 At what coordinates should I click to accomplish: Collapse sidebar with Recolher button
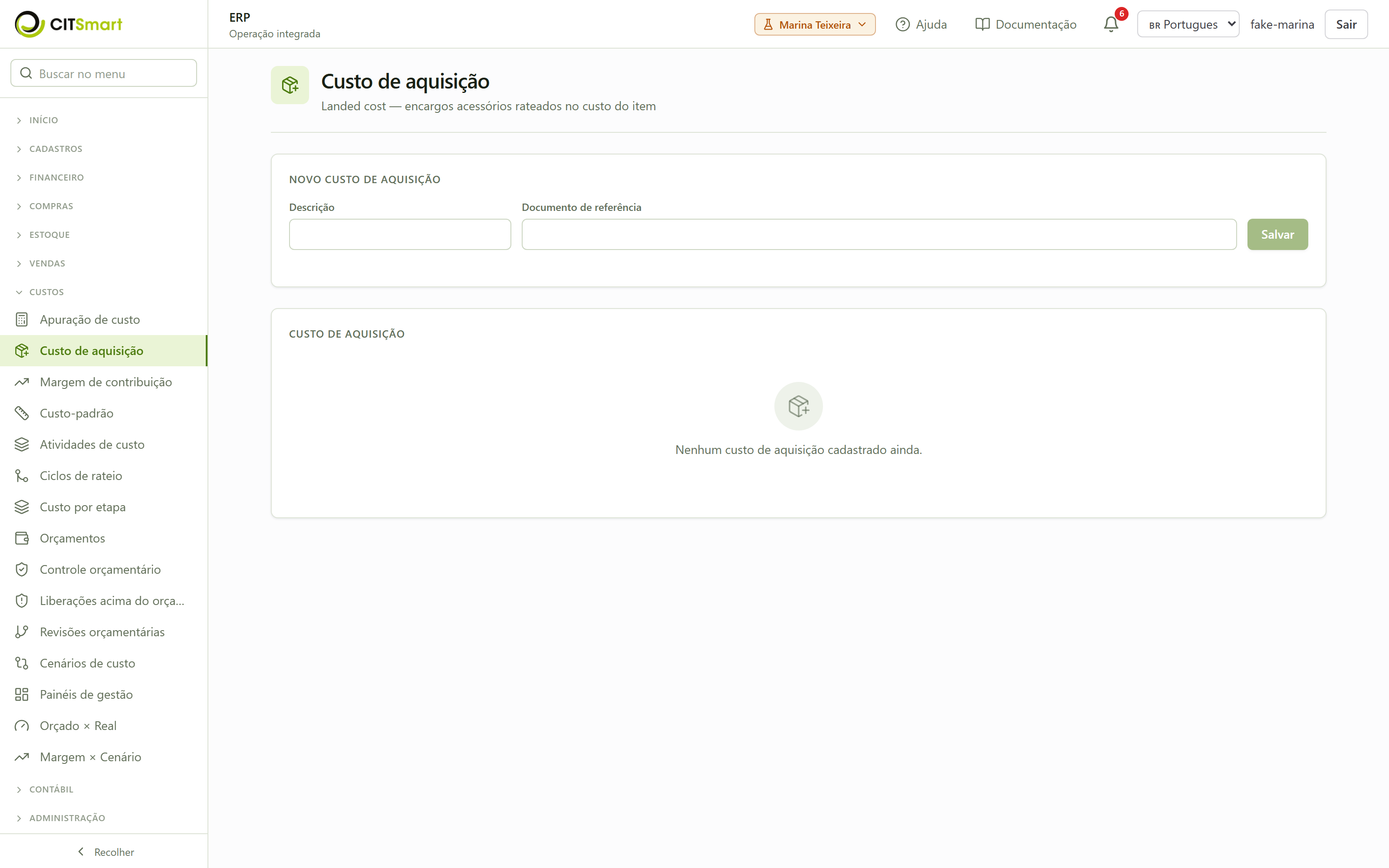point(105,852)
